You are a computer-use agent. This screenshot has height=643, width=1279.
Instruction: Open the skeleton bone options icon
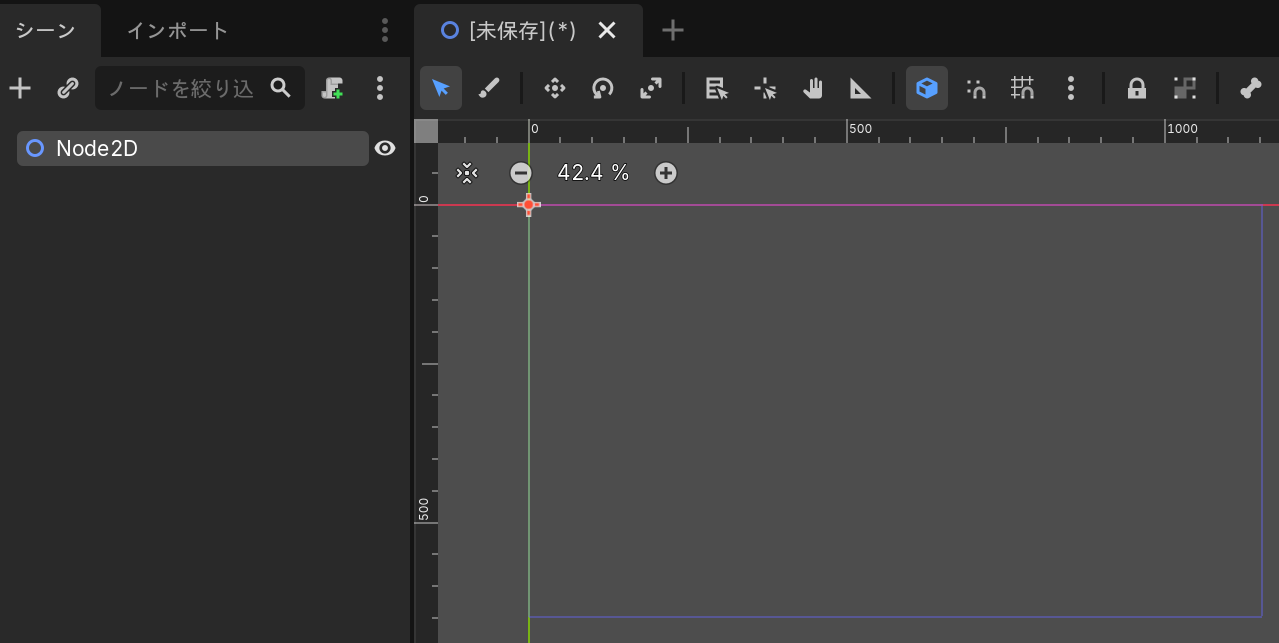pos(1250,88)
